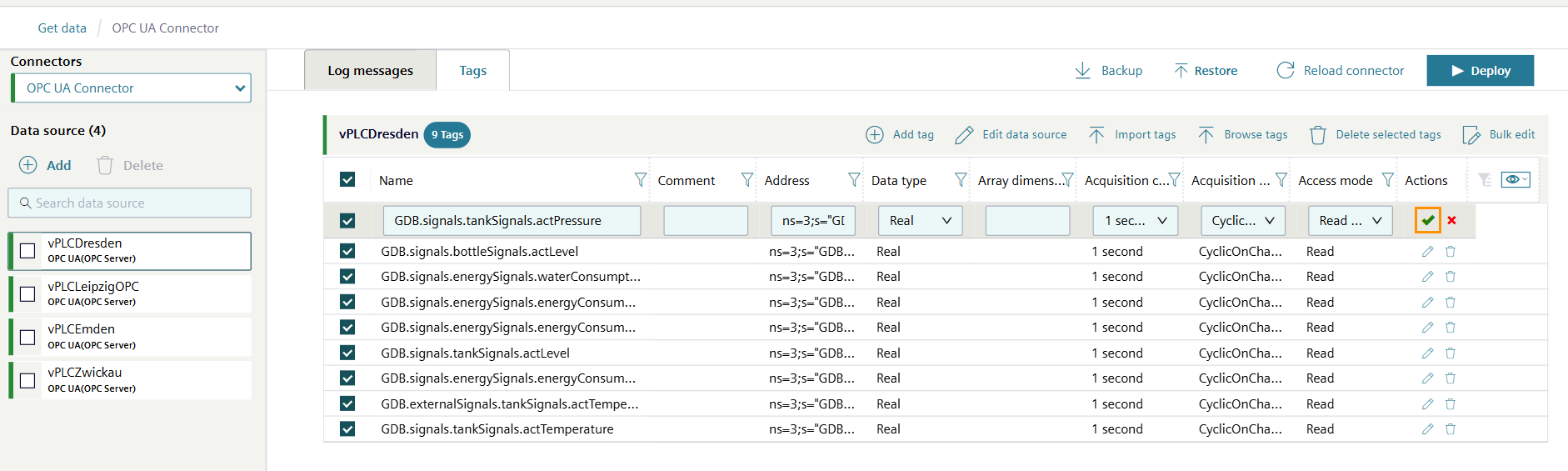The height and width of the screenshot is (471, 1568).
Task: Check the vPLCLeipzigOPC data source checkbox
Action: pyautogui.click(x=27, y=293)
